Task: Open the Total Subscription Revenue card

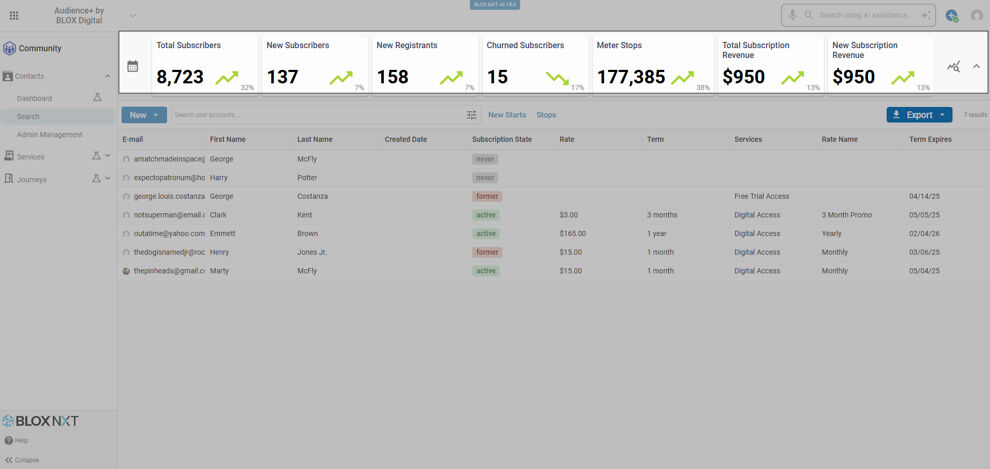Action: click(x=771, y=64)
